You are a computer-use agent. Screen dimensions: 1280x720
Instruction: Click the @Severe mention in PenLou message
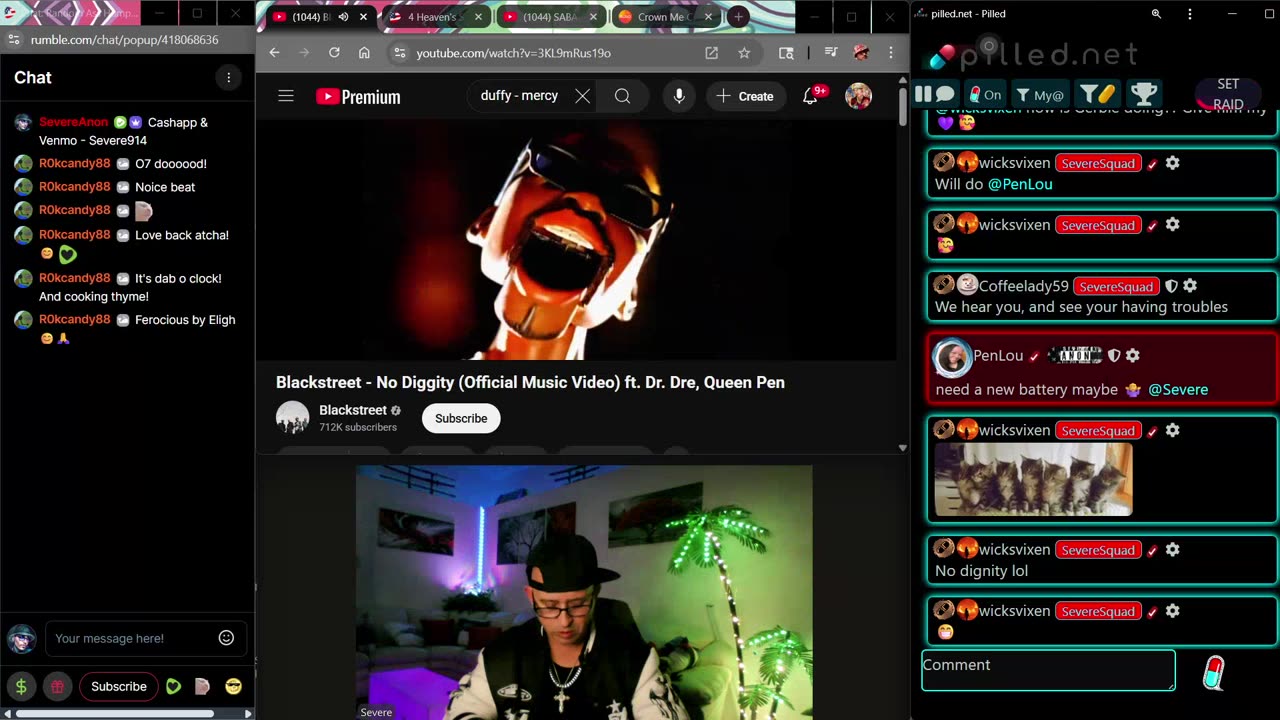point(1178,389)
